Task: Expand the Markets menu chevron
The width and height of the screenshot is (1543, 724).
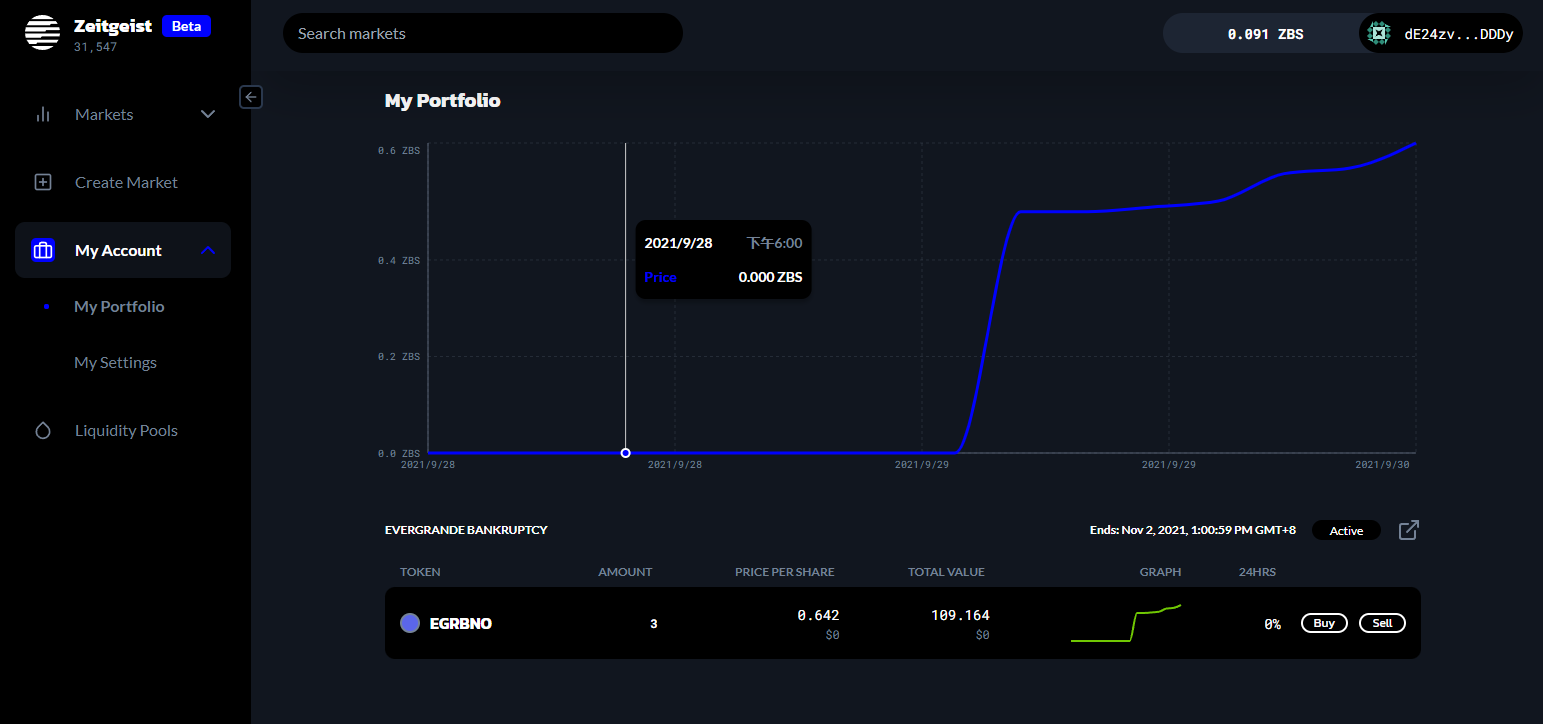Action: click(x=208, y=114)
